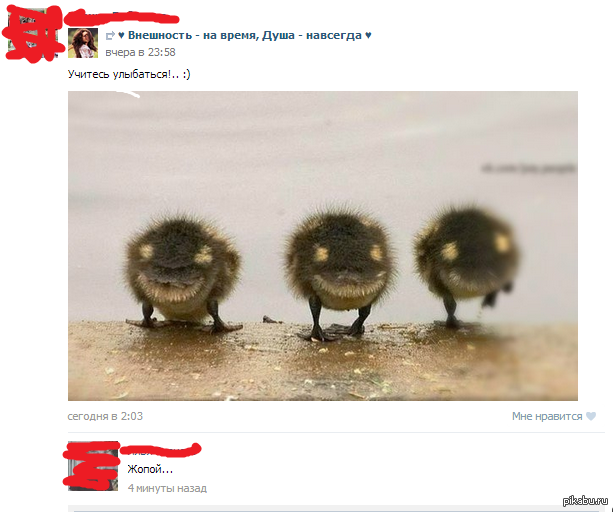Open the "вчера в 23:58" original post timestamp

(x=140, y=52)
